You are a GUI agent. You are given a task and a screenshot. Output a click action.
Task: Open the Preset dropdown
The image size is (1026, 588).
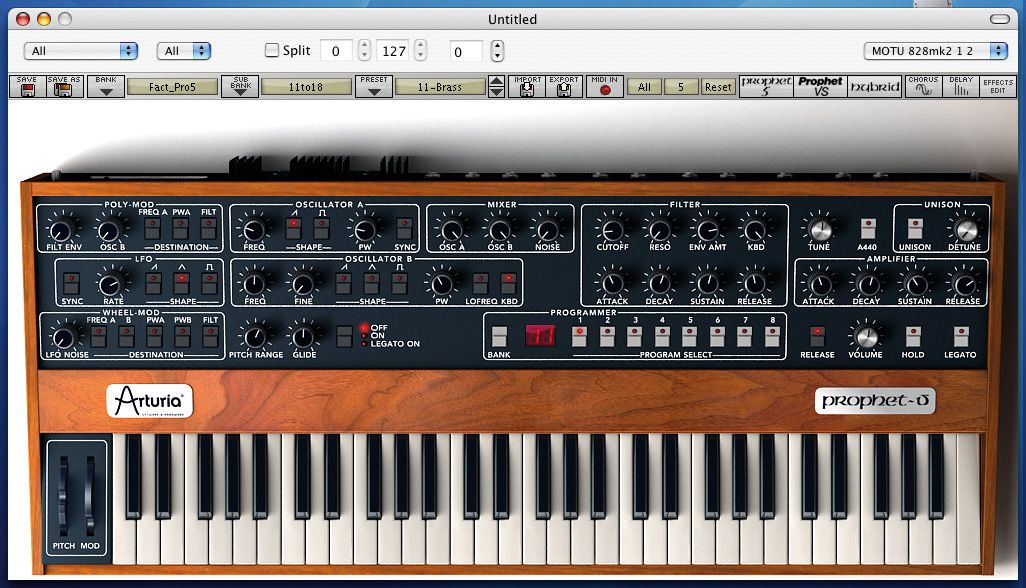[x=374, y=86]
